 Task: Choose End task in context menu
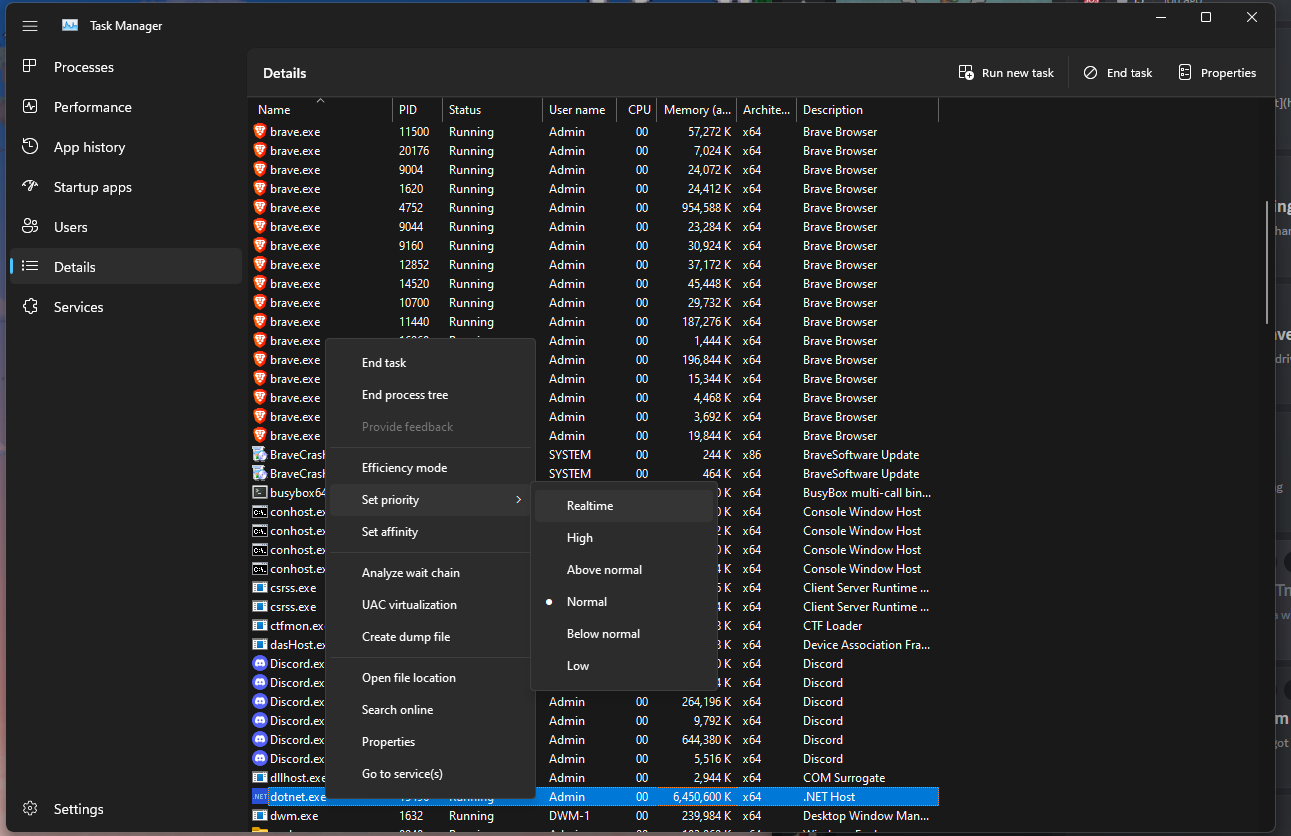click(x=430, y=363)
